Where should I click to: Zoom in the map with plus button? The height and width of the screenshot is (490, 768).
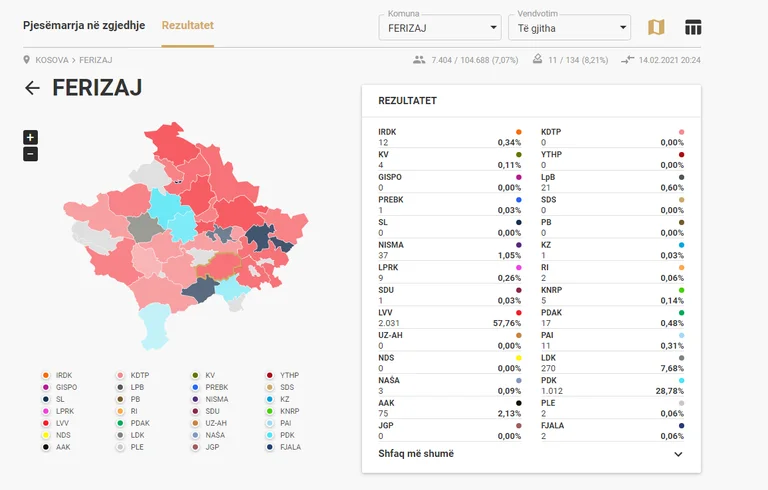pyautogui.click(x=30, y=137)
